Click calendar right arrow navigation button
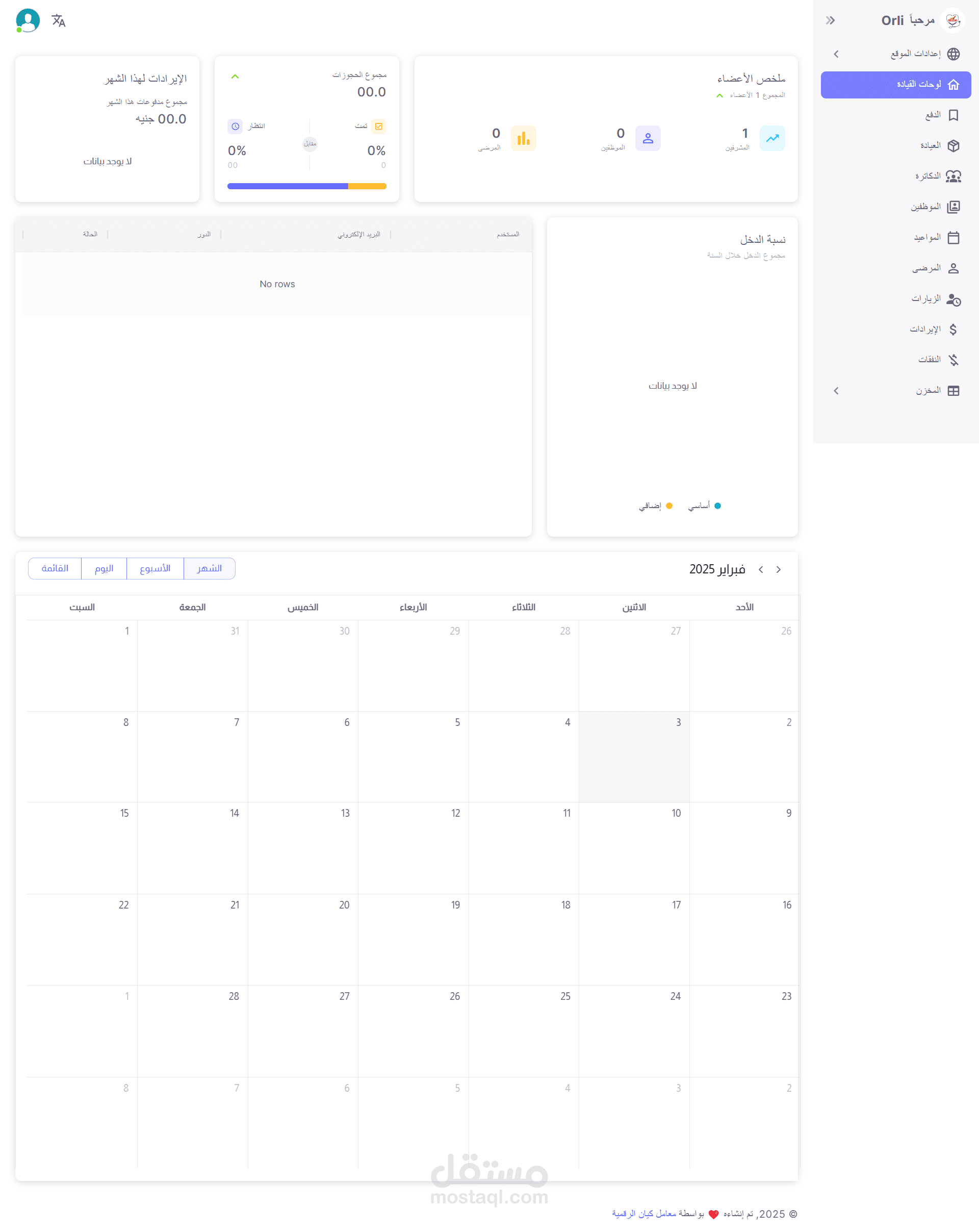979x1232 pixels. tap(778, 570)
